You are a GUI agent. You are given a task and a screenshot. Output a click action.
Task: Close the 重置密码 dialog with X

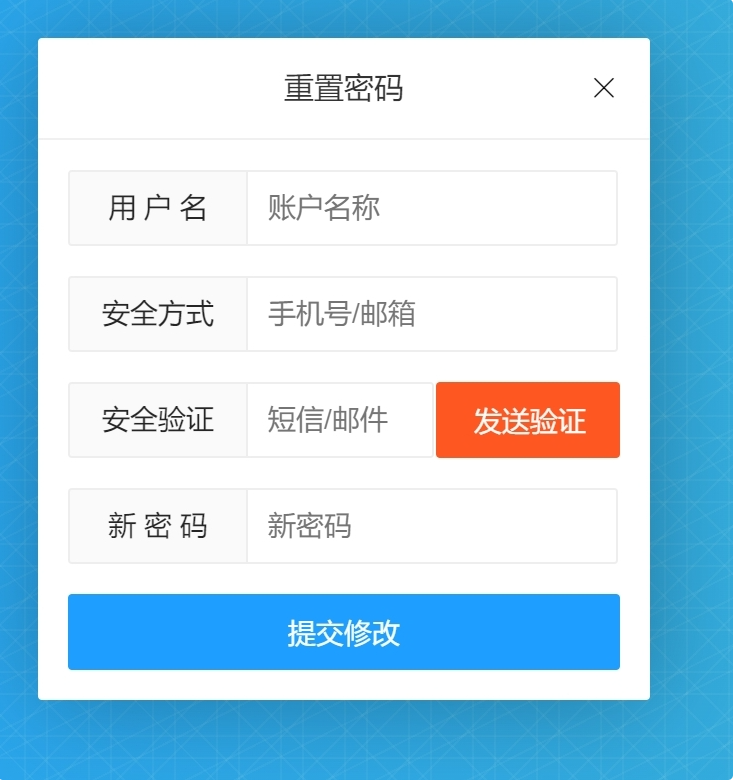point(604,88)
